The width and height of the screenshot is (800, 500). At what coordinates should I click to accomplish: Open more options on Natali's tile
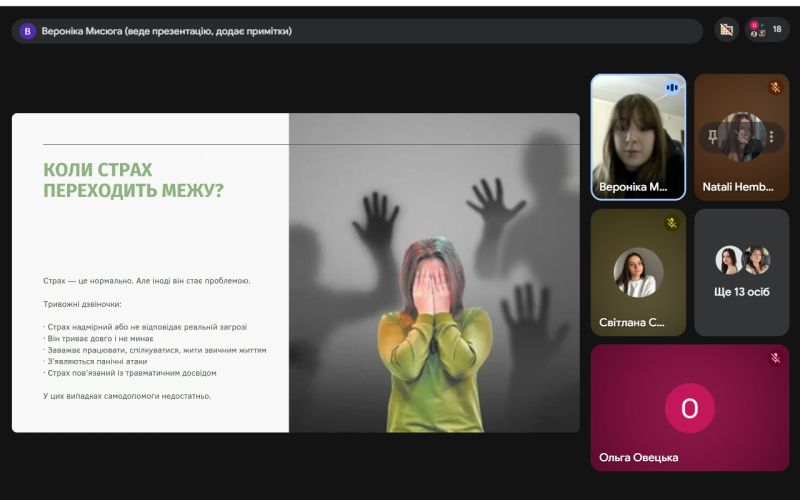[x=769, y=137]
